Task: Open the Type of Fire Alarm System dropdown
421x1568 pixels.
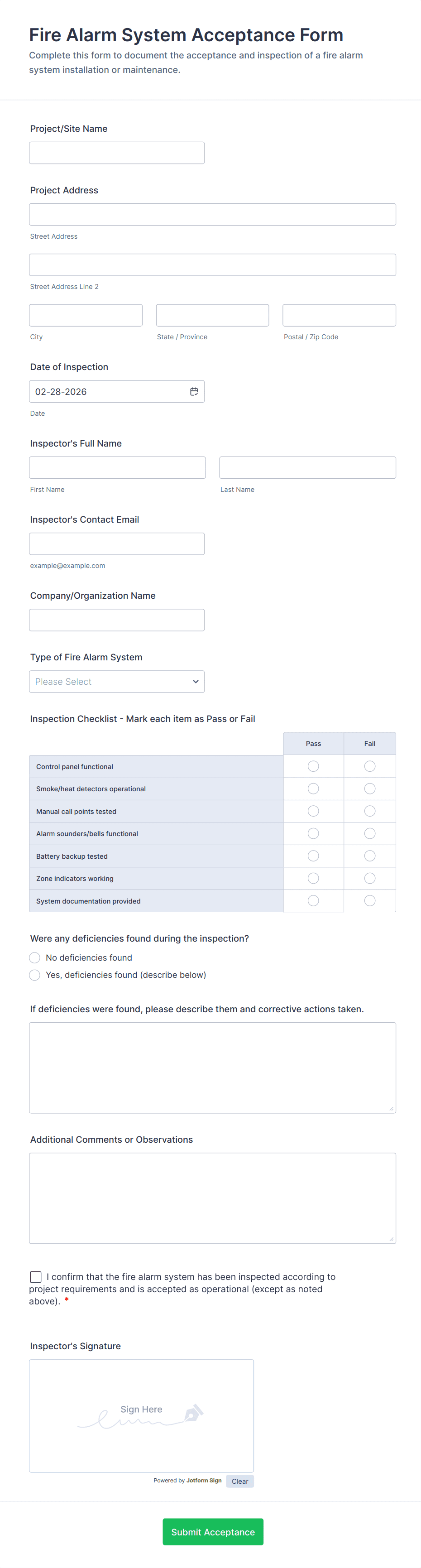Action: [117, 682]
